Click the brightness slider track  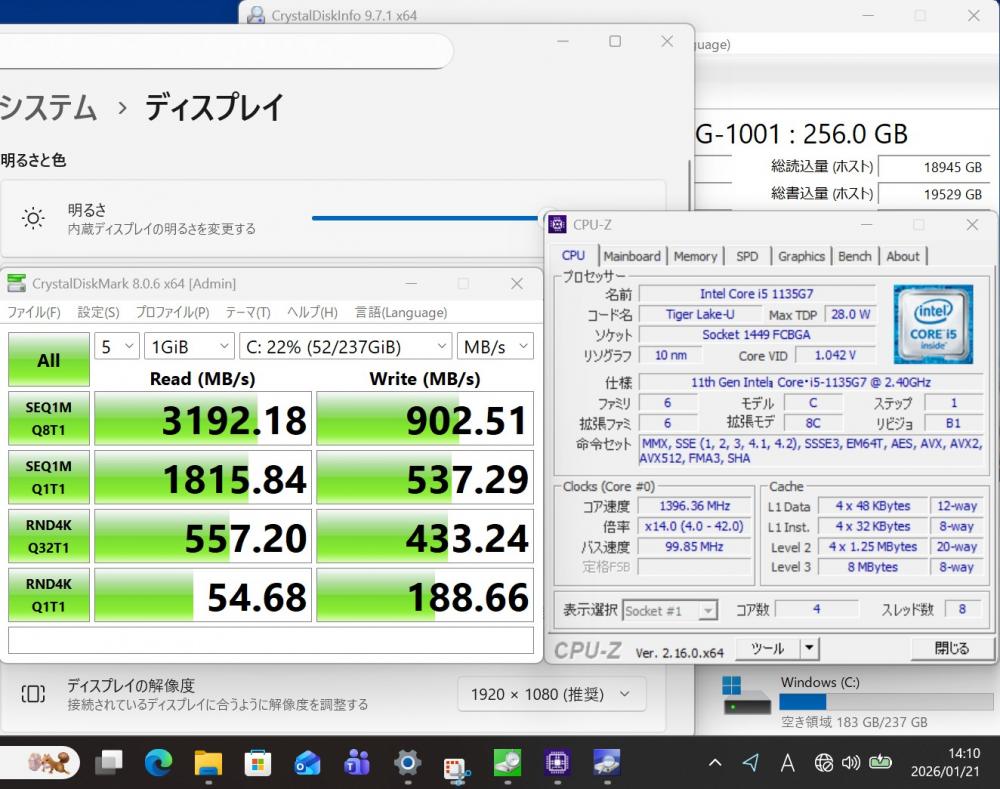[425, 217]
